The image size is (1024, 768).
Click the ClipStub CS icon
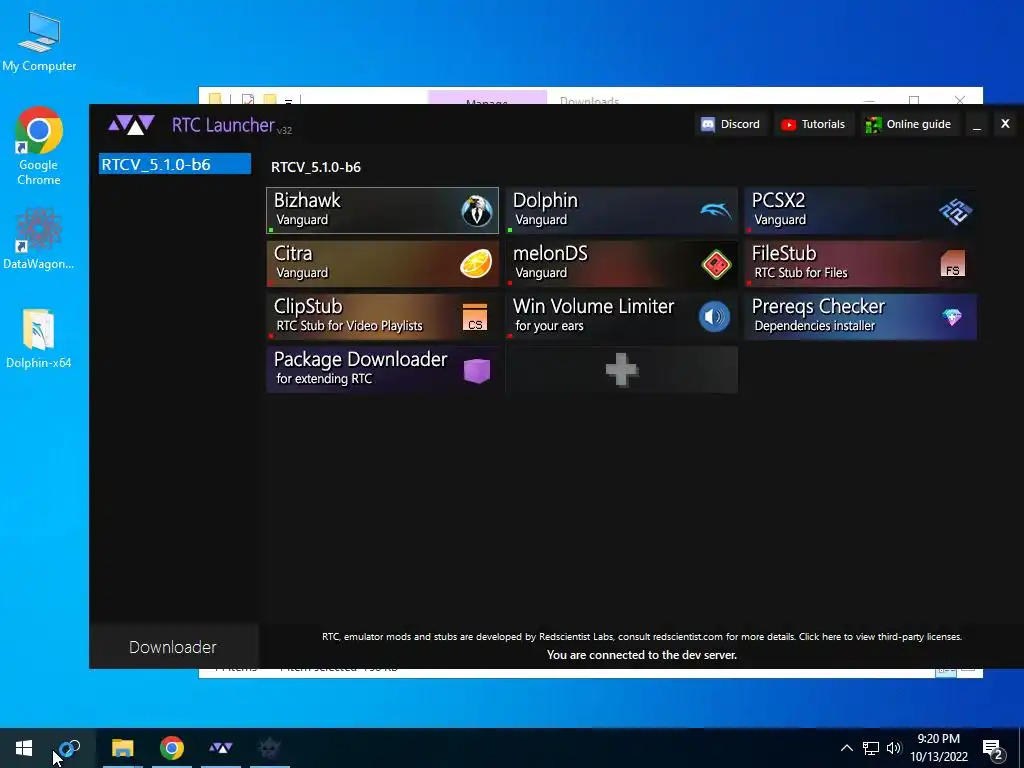[475, 317]
